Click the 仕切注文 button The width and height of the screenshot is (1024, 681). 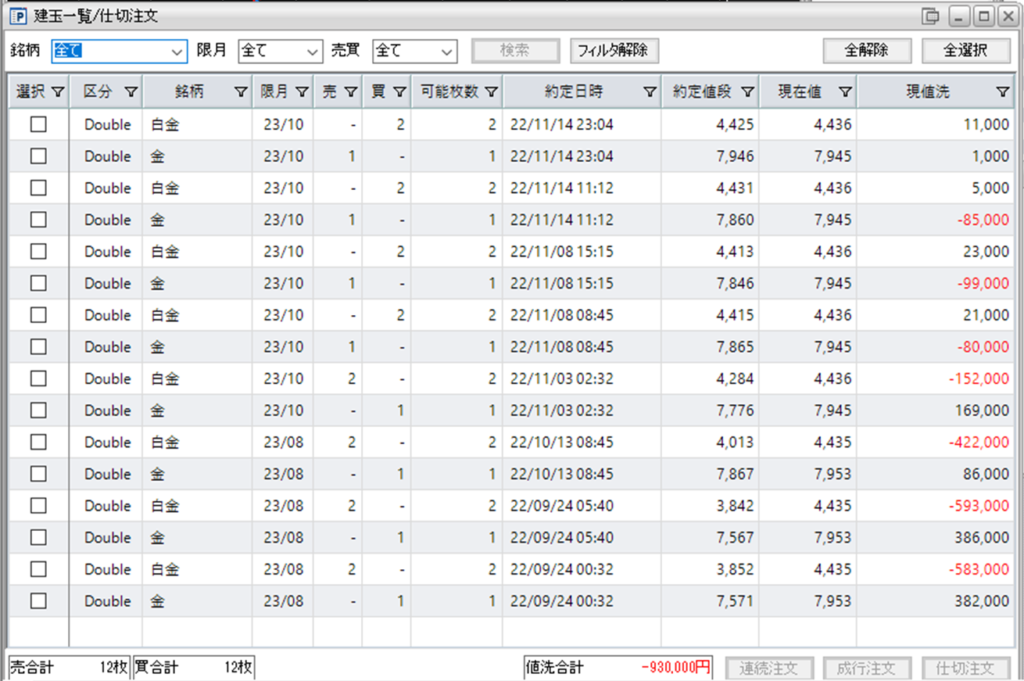point(965,668)
